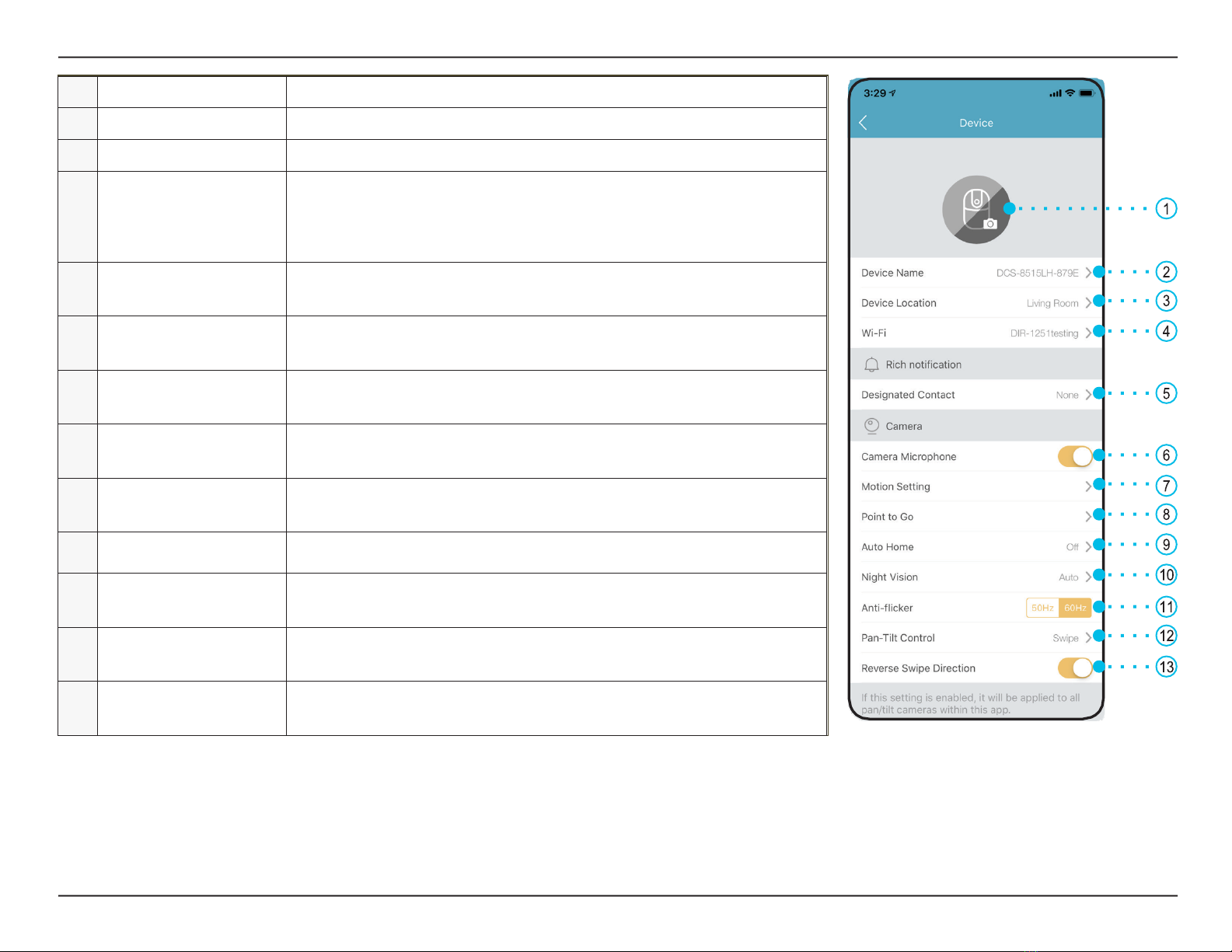Viewport: 1232px width, 952px height.
Task: Tap Auto Home label
Action: (887, 547)
